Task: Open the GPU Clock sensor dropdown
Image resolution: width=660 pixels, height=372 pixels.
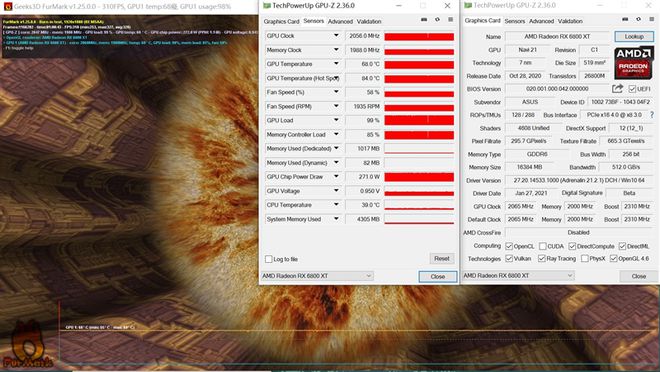Action: coord(336,36)
